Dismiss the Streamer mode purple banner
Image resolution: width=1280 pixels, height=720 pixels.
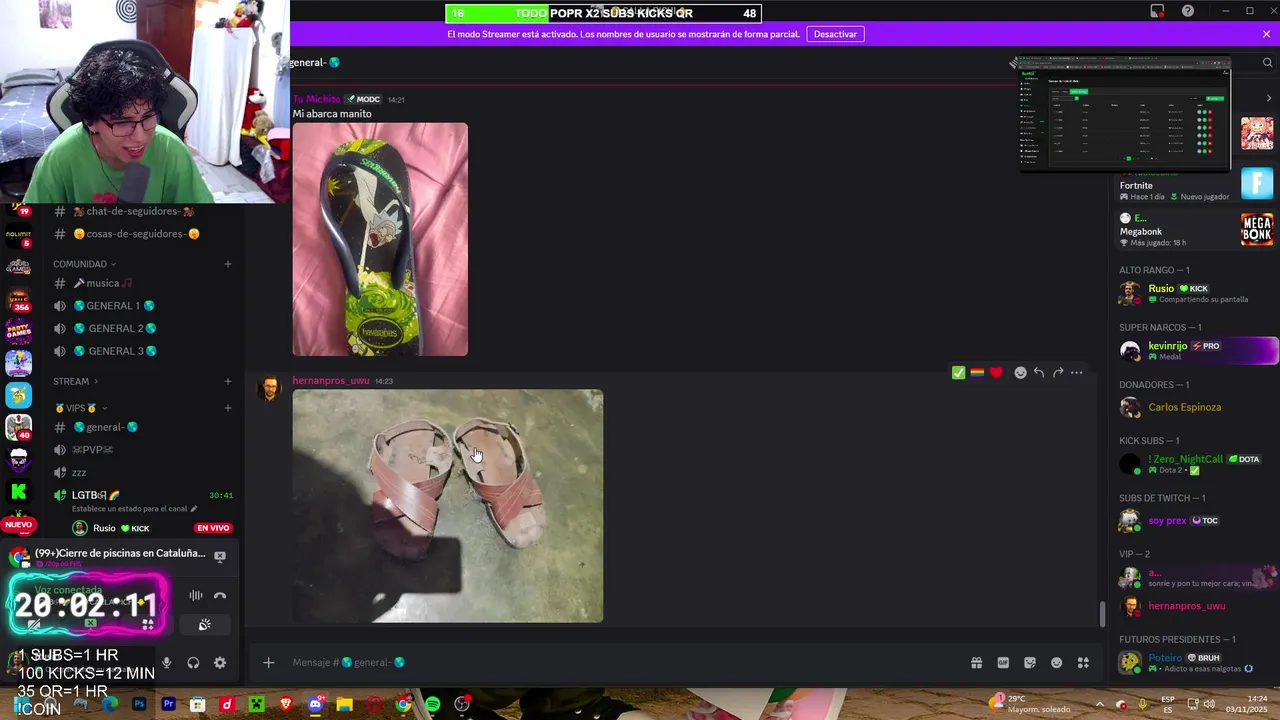coord(1266,34)
